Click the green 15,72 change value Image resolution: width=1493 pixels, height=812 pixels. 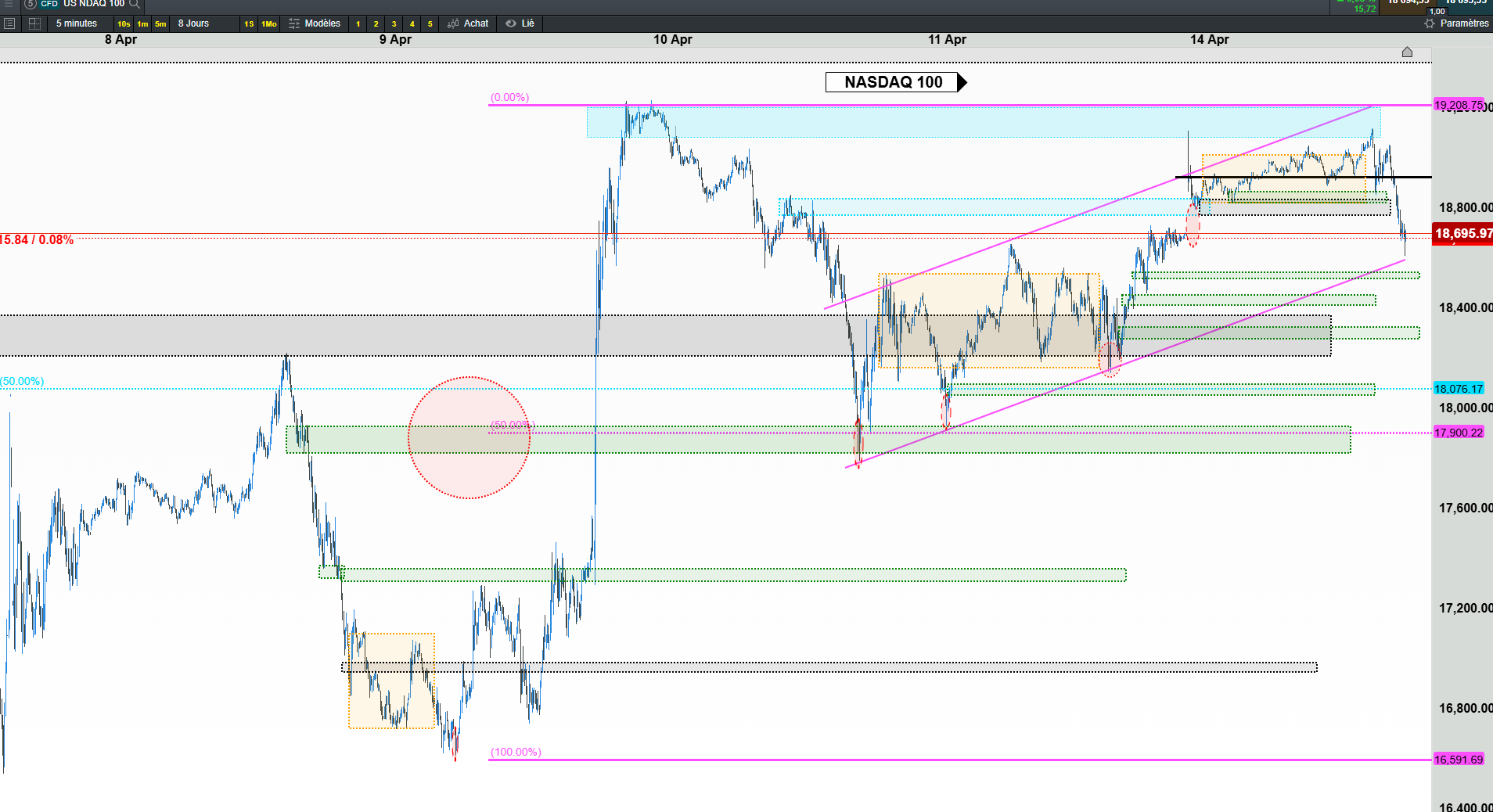pyautogui.click(x=1365, y=9)
